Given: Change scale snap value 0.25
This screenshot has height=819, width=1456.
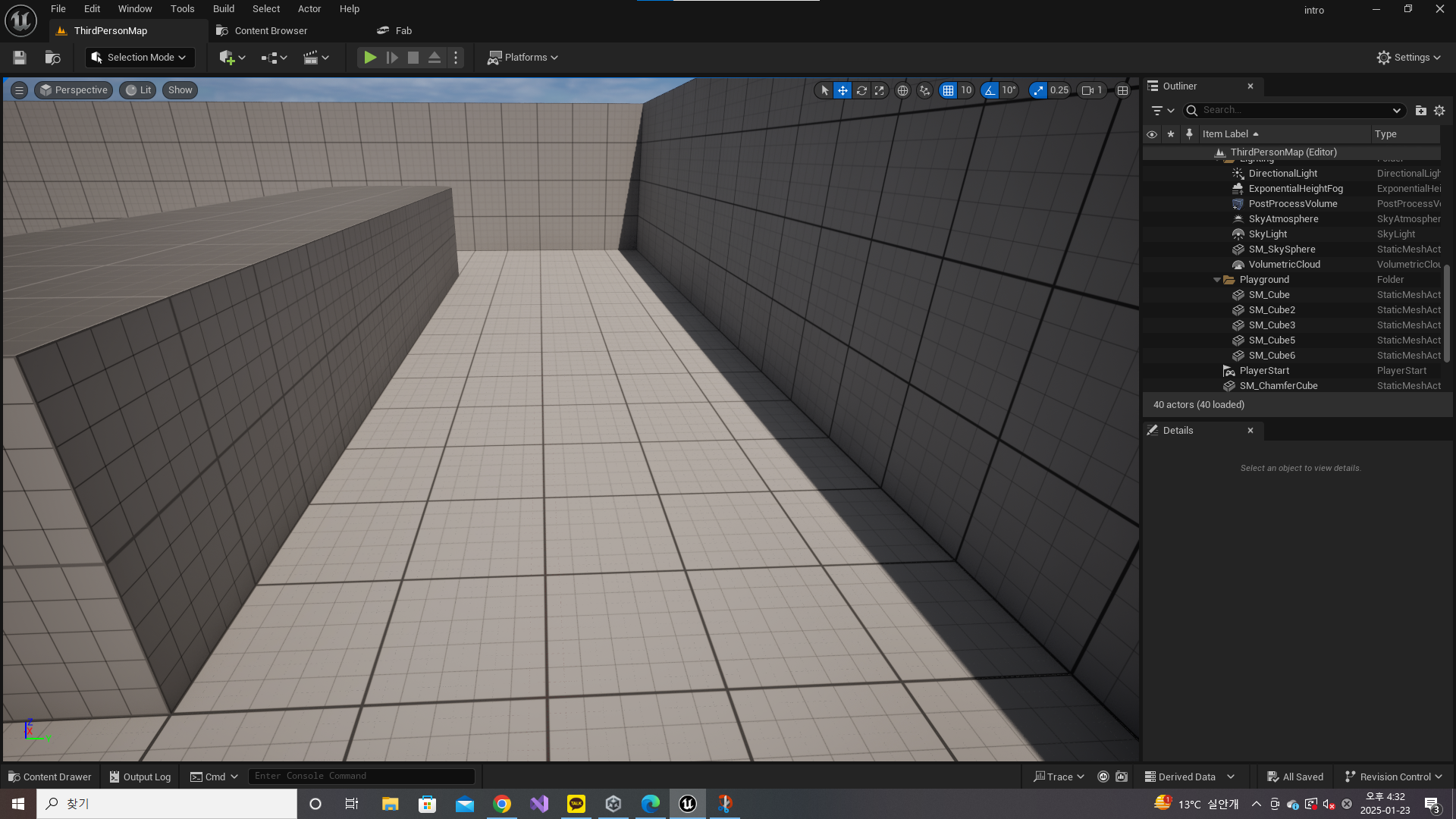Looking at the screenshot, I should [x=1059, y=90].
